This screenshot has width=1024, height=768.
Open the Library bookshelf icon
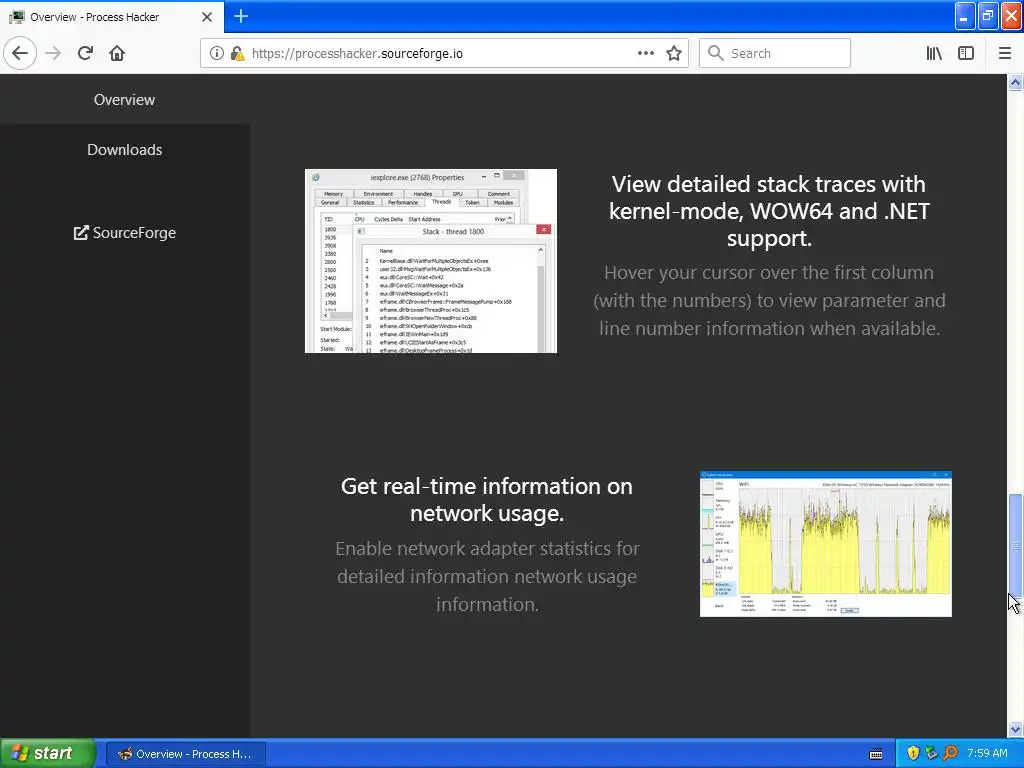(x=934, y=53)
